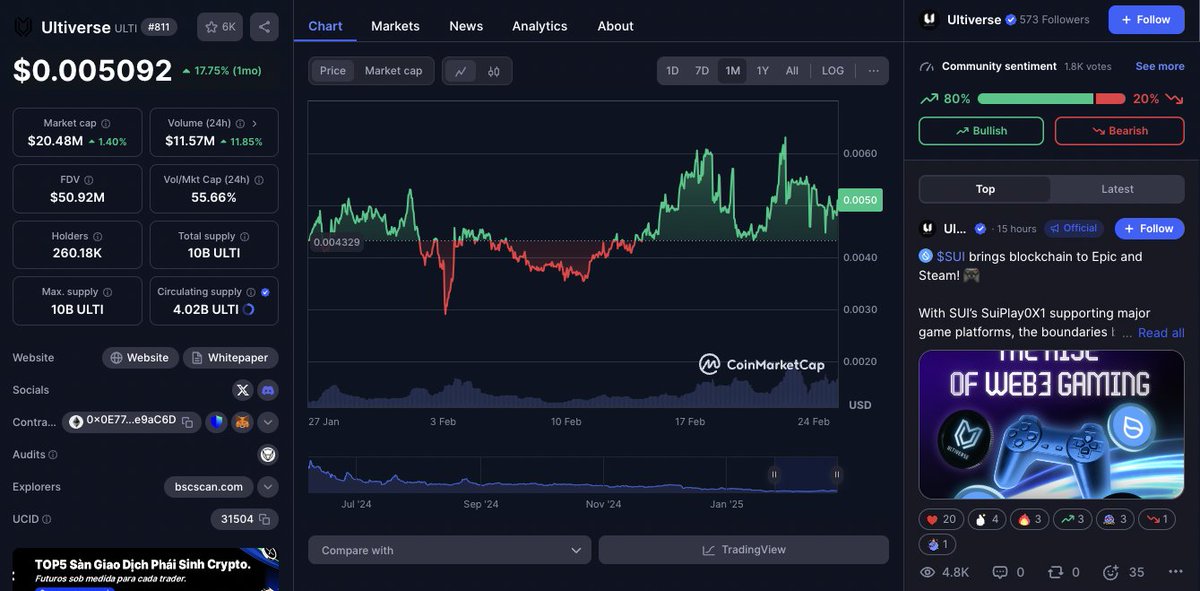The image size is (1200, 591).
Task: Switch community feed to Latest
Action: 1117,189
